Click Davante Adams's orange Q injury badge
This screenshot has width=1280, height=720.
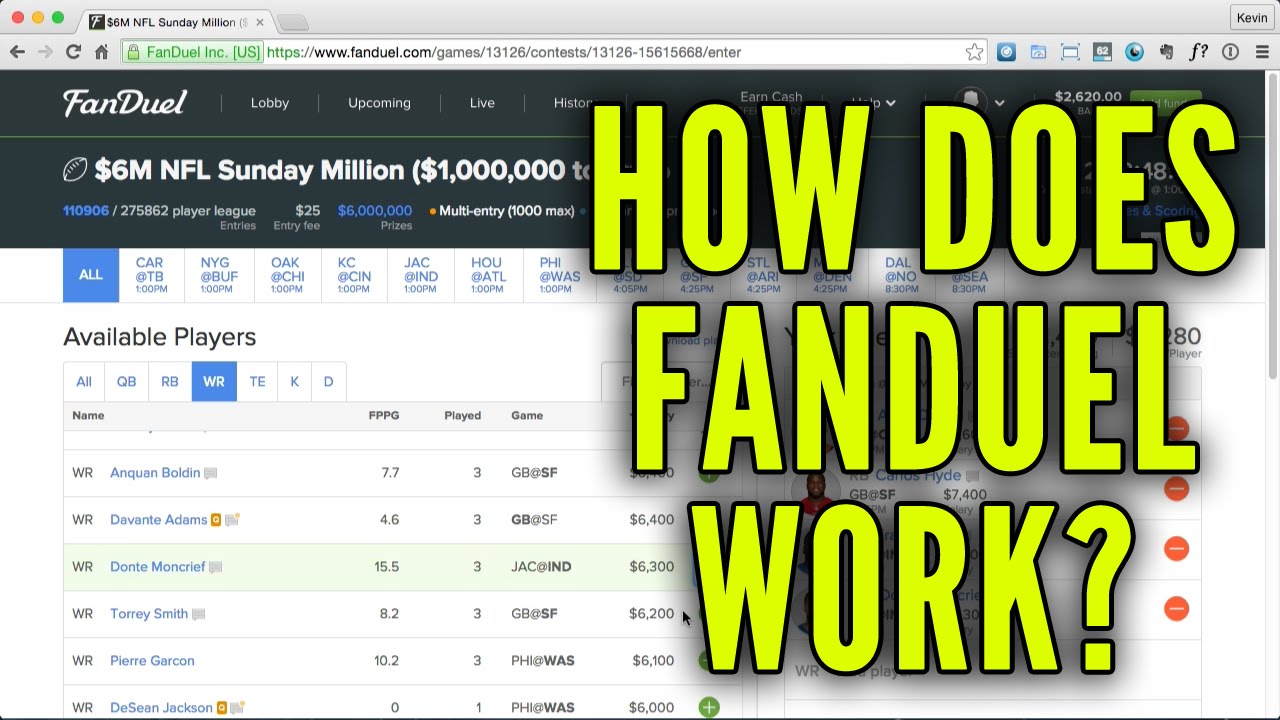215,520
